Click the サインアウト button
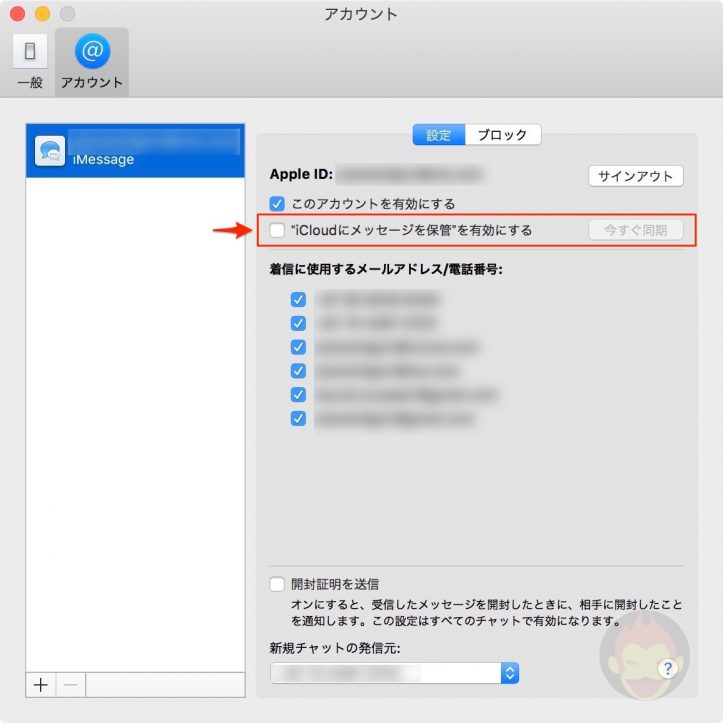This screenshot has height=723, width=723. pyautogui.click(x=635, y=176)
